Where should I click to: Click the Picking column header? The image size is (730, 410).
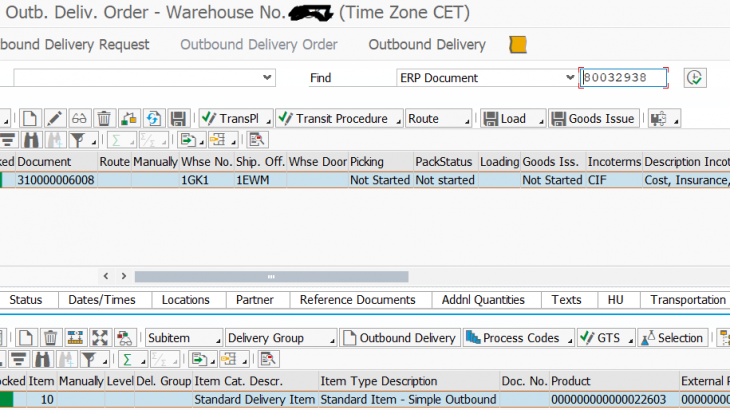click(381, 161)
